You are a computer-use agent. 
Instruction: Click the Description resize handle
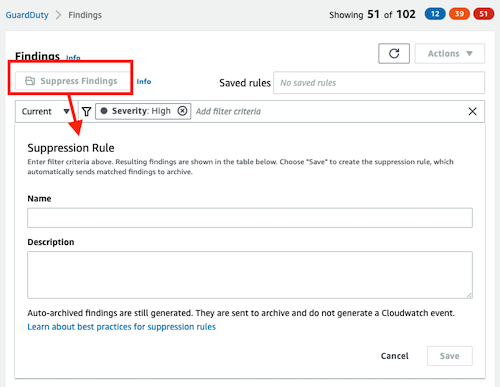point(469,295)
